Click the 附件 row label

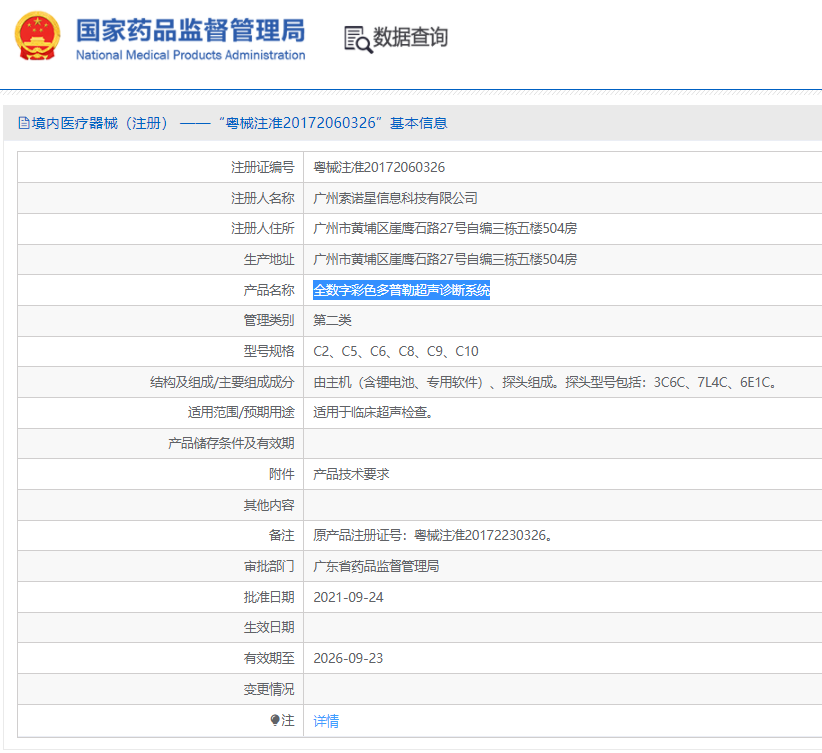[x=282, y=474]
